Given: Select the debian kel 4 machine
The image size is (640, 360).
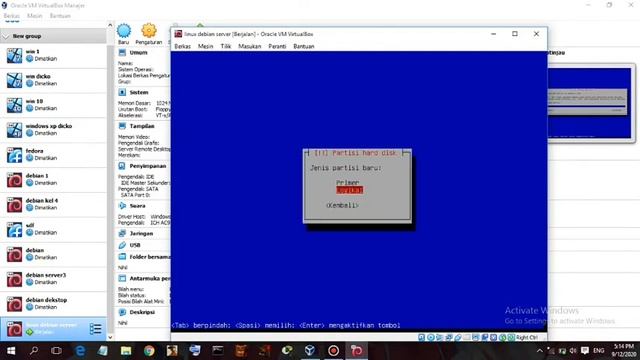Looking at the screenshot, I should (53, 204).
